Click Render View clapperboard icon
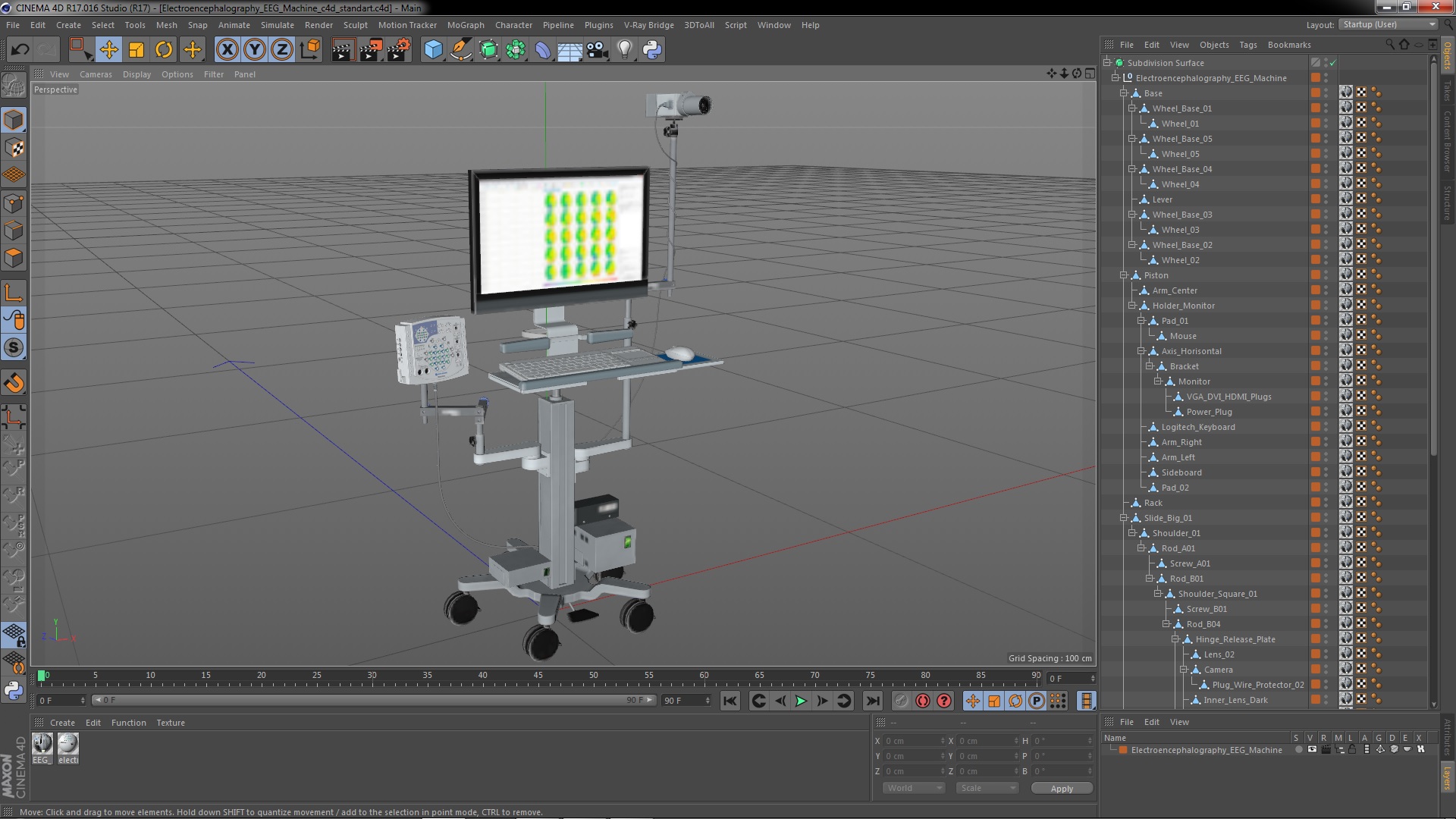1456x819 pixels. [343, 50]
